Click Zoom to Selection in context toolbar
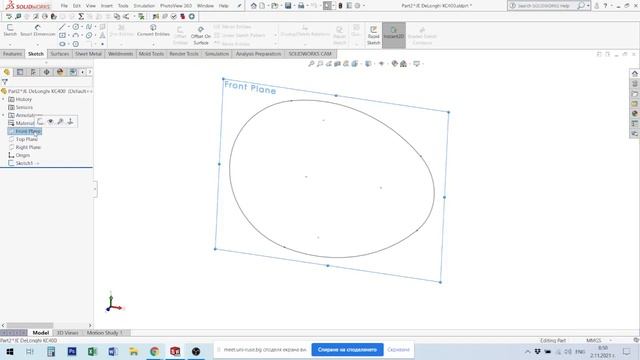 click(60, 122)
